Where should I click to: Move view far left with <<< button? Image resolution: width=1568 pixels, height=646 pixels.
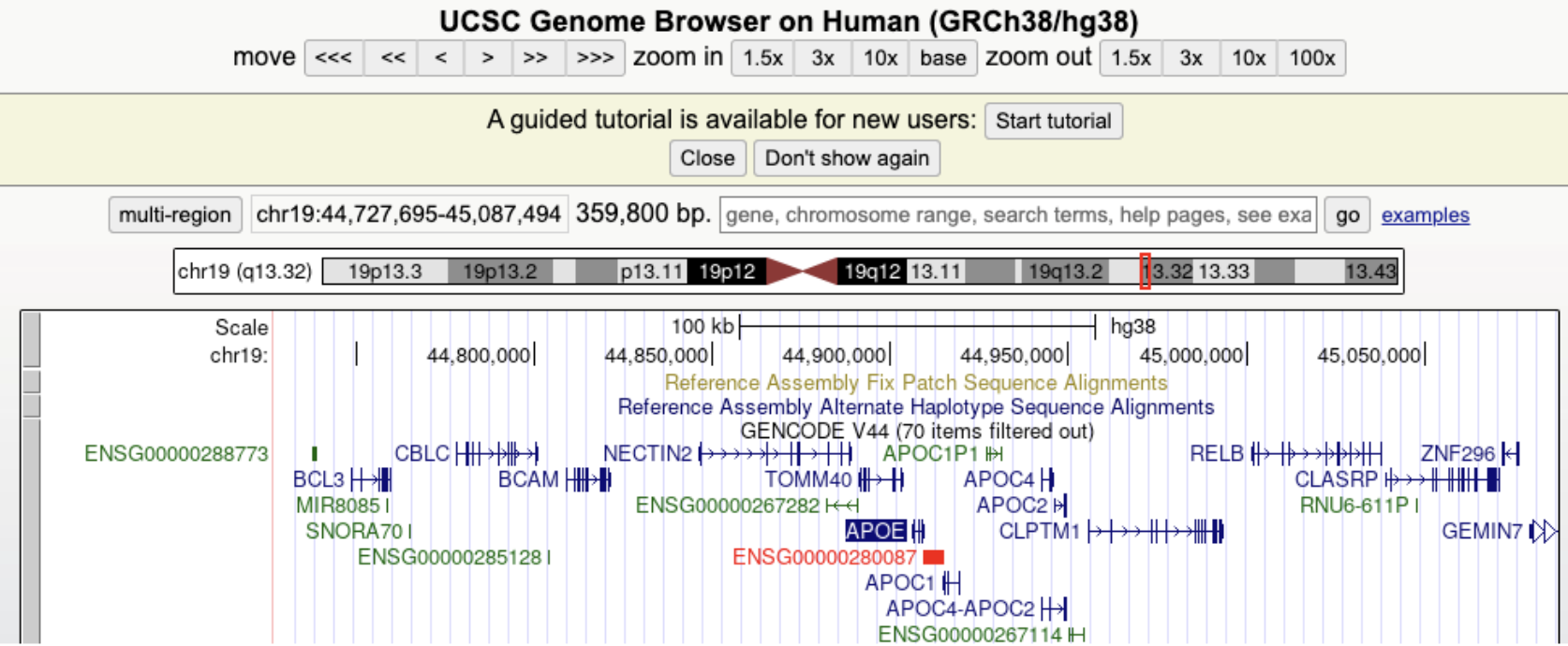[x=333, y=58]
